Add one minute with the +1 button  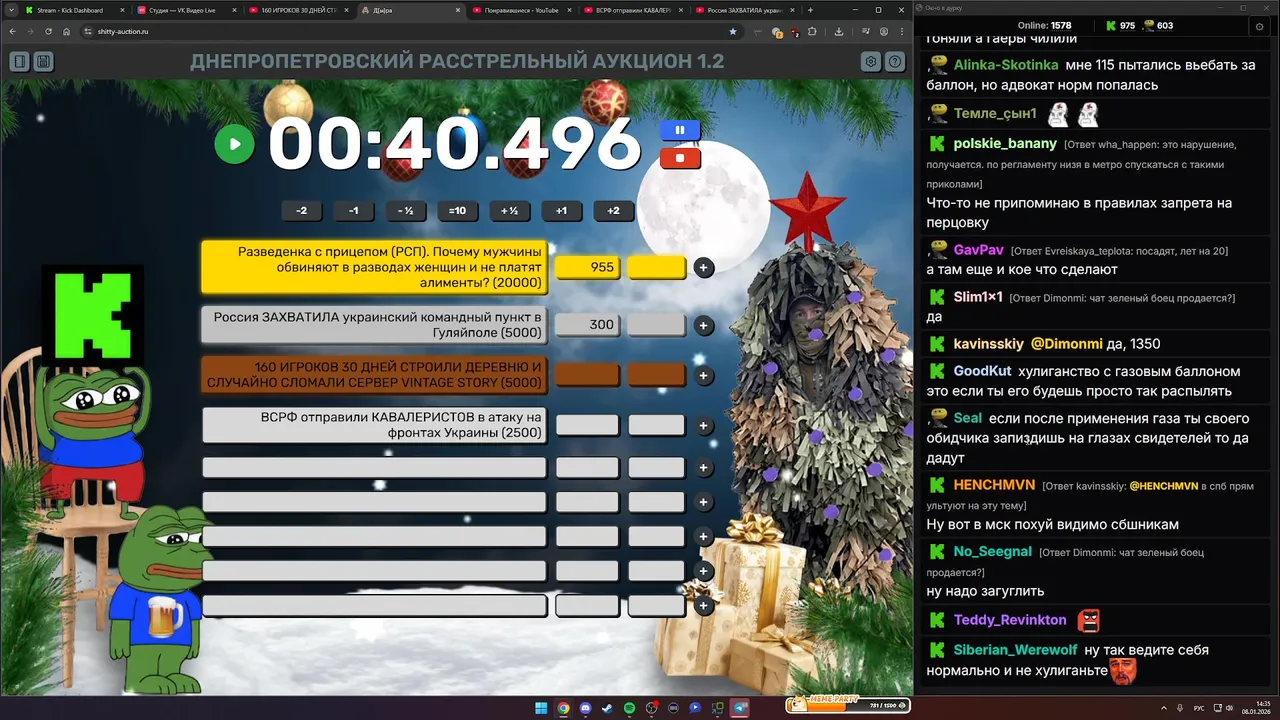[561, 211]
